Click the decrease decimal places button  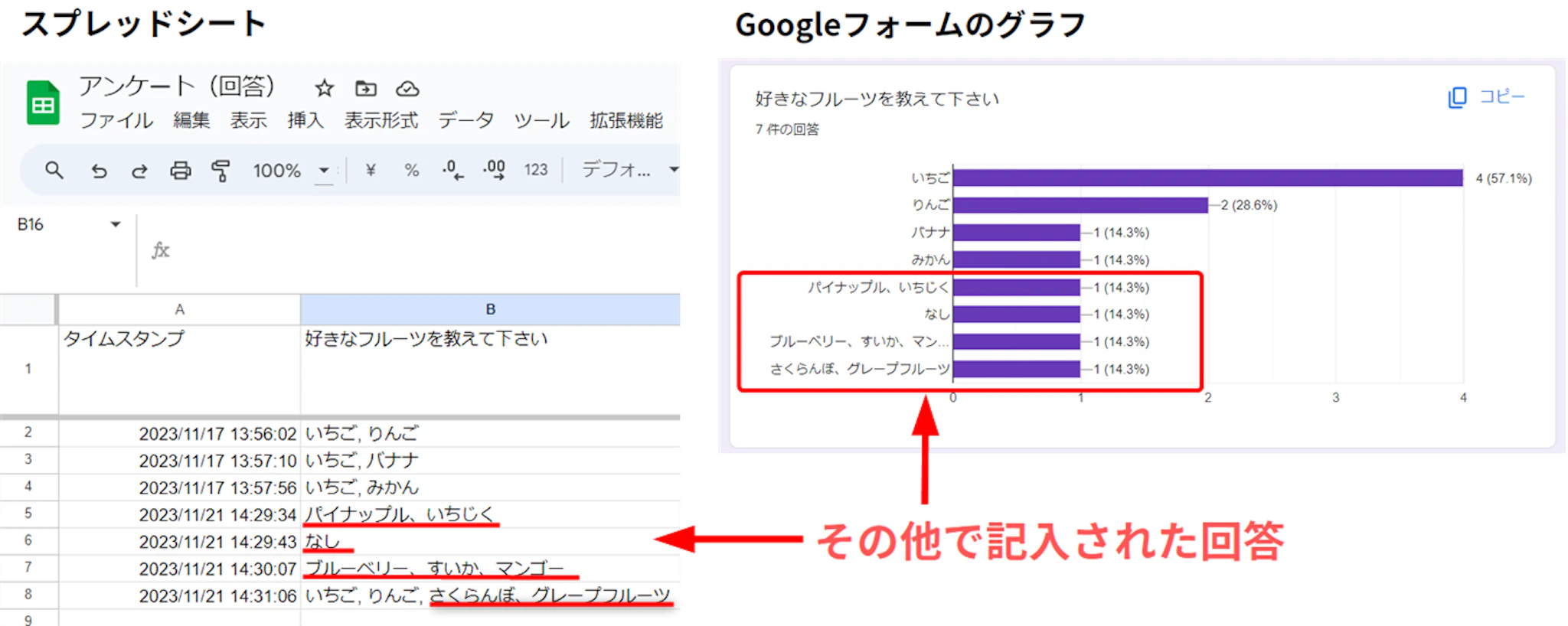pyautogui.click(x=452, y=170)
